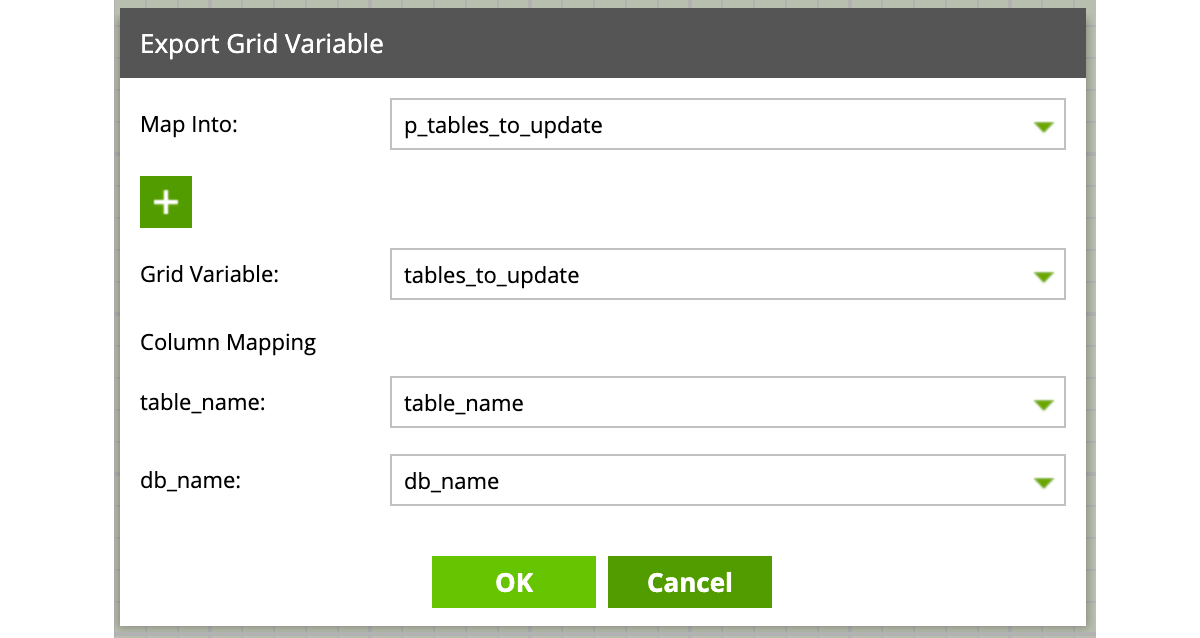Click the Column Mapping heading

tap(228, 343)
